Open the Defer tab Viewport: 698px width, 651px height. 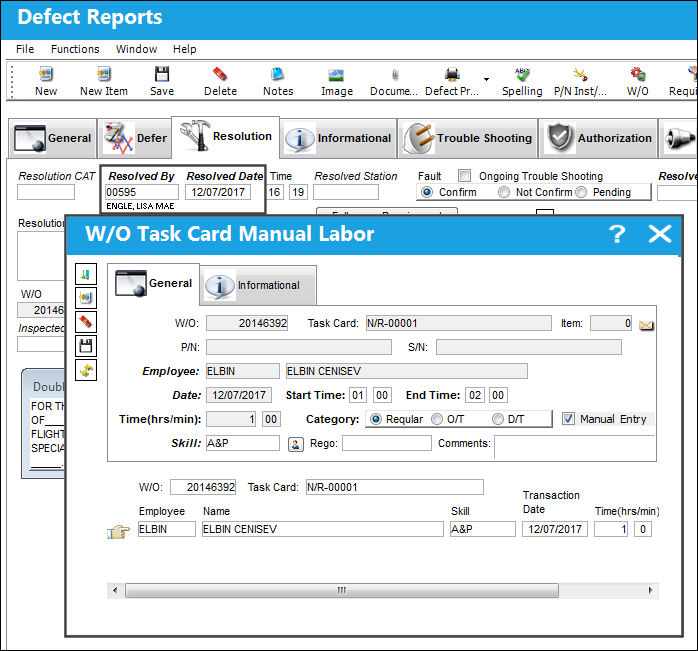click(134, 138)
